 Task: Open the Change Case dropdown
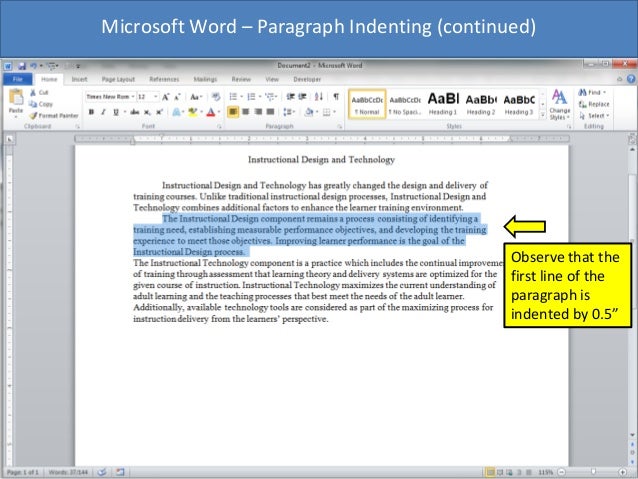click(195, 97)
